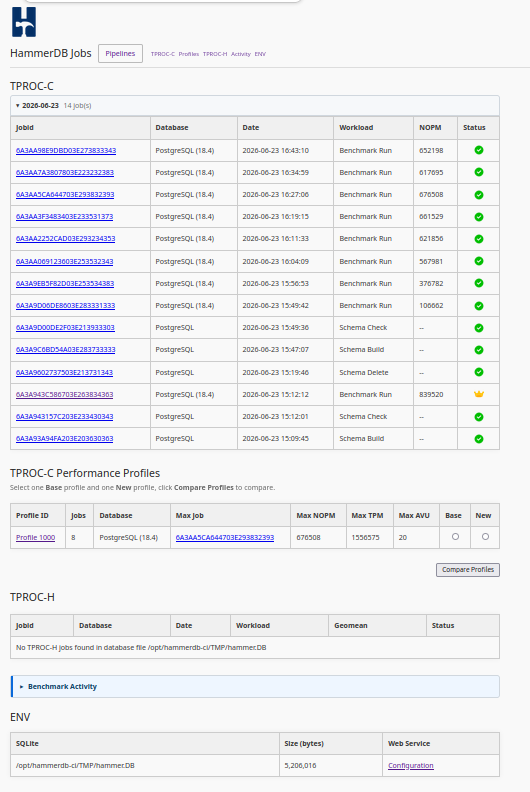This screenshot has width=530, height=792.
Task: Click green check status for 16:34:59 job
Action: [478, 172]
